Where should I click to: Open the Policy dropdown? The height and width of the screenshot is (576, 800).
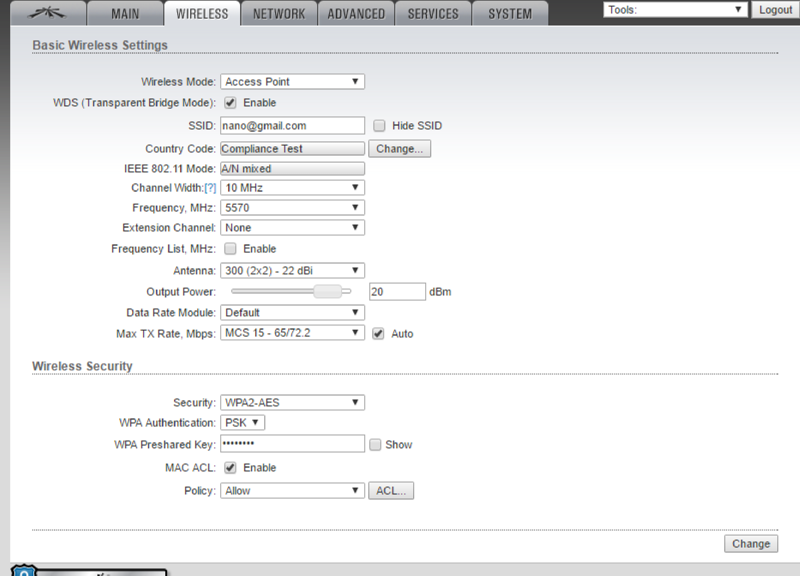point(292,491)
